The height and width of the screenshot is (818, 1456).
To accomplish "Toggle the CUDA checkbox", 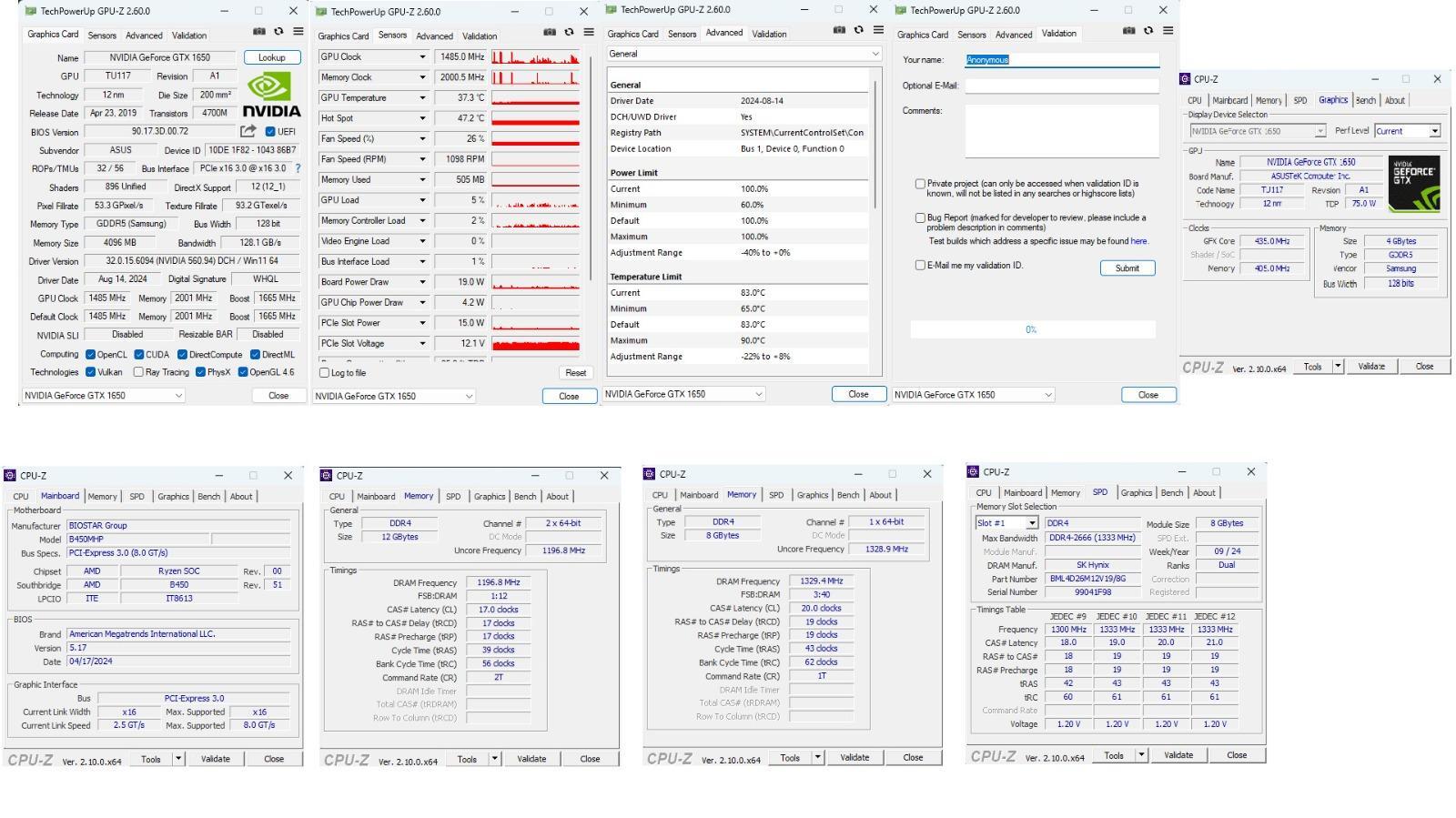I will [x=139, y=354].
